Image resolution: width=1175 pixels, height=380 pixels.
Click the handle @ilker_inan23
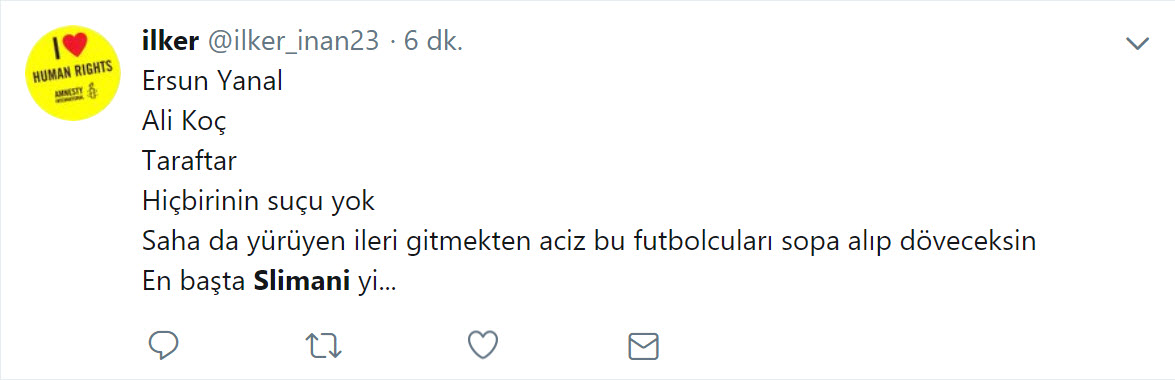pos(293,43)
